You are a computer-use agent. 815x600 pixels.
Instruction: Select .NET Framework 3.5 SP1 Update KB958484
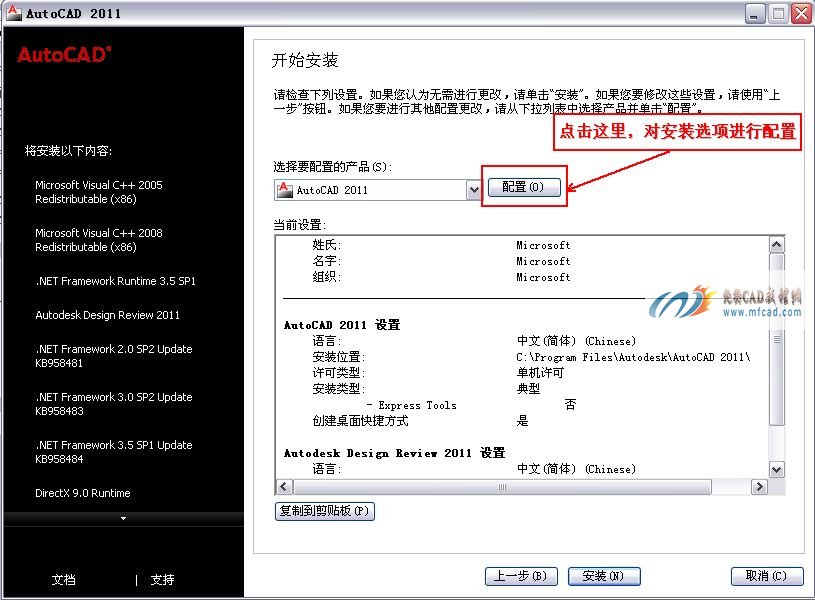point(114,452)
